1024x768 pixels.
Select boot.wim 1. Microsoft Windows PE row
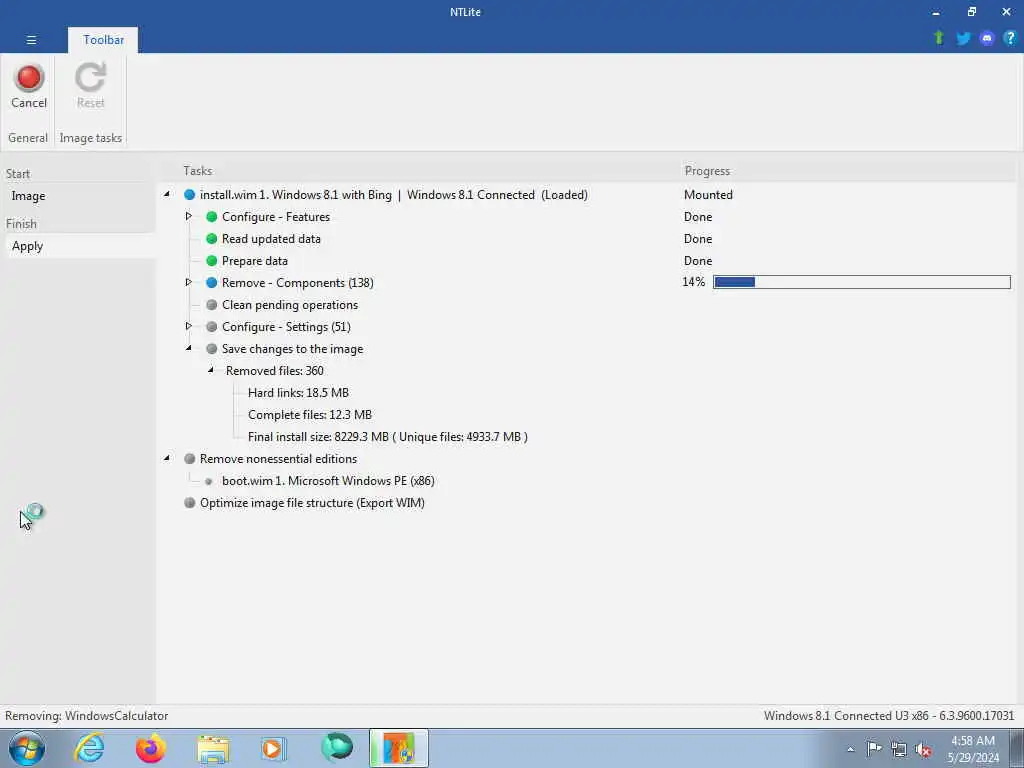click(328, 481)
